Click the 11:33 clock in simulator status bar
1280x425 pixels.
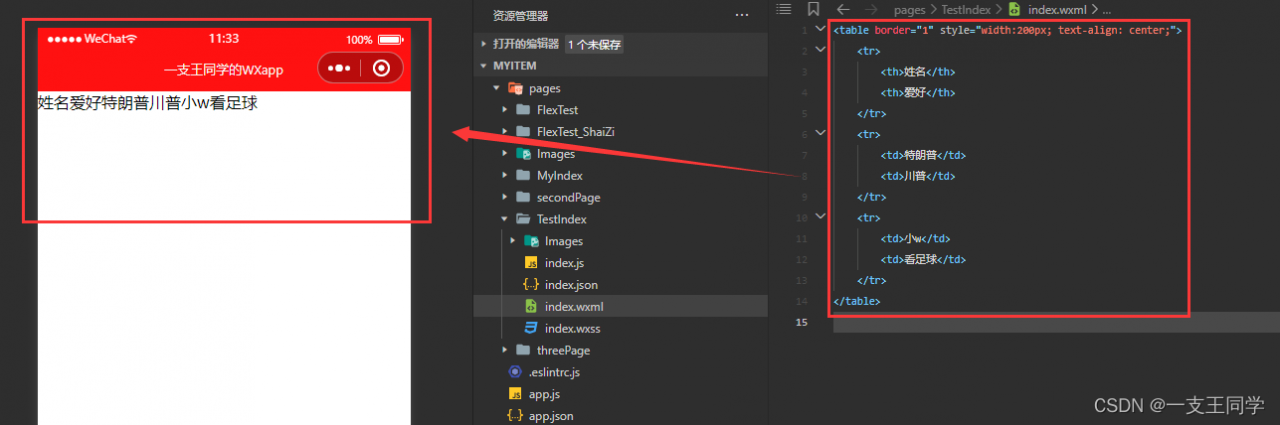click(224, 38)
